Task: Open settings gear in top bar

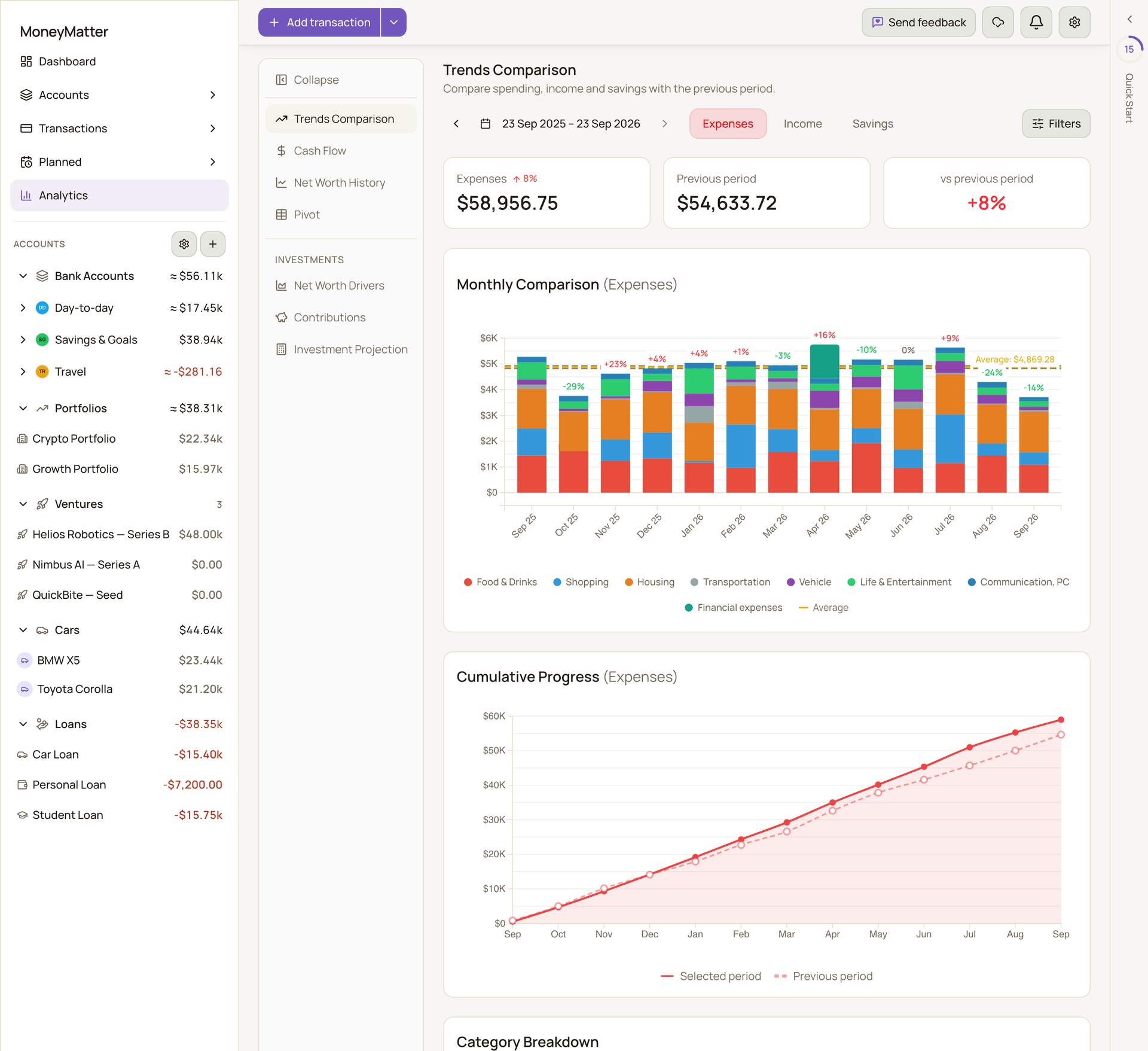Action: [1074, 23]
